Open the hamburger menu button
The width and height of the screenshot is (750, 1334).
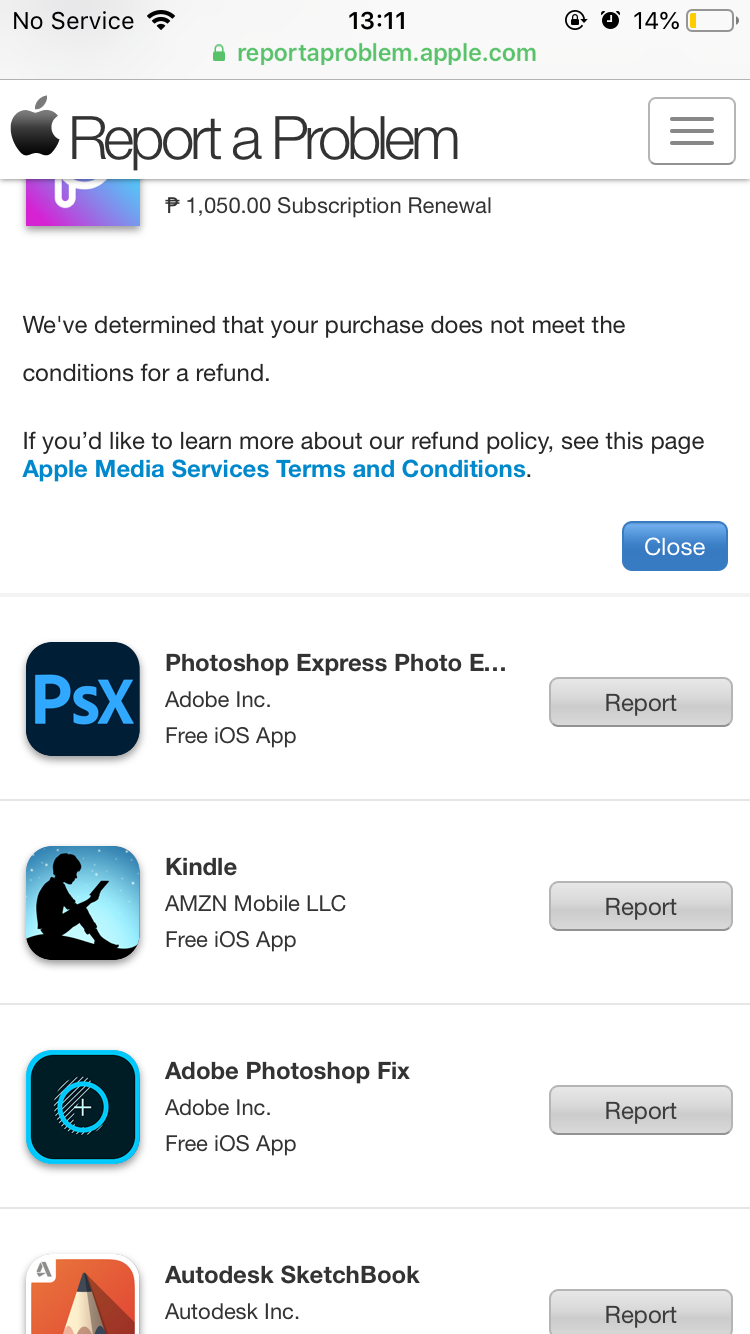[x=692, y=131]
